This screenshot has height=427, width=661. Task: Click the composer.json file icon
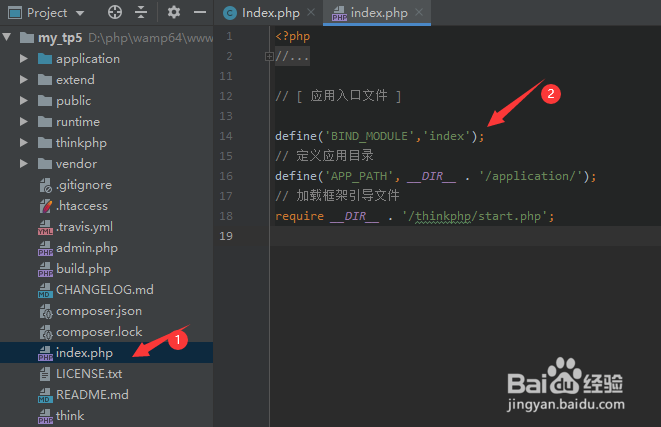(x=45, y=311)
